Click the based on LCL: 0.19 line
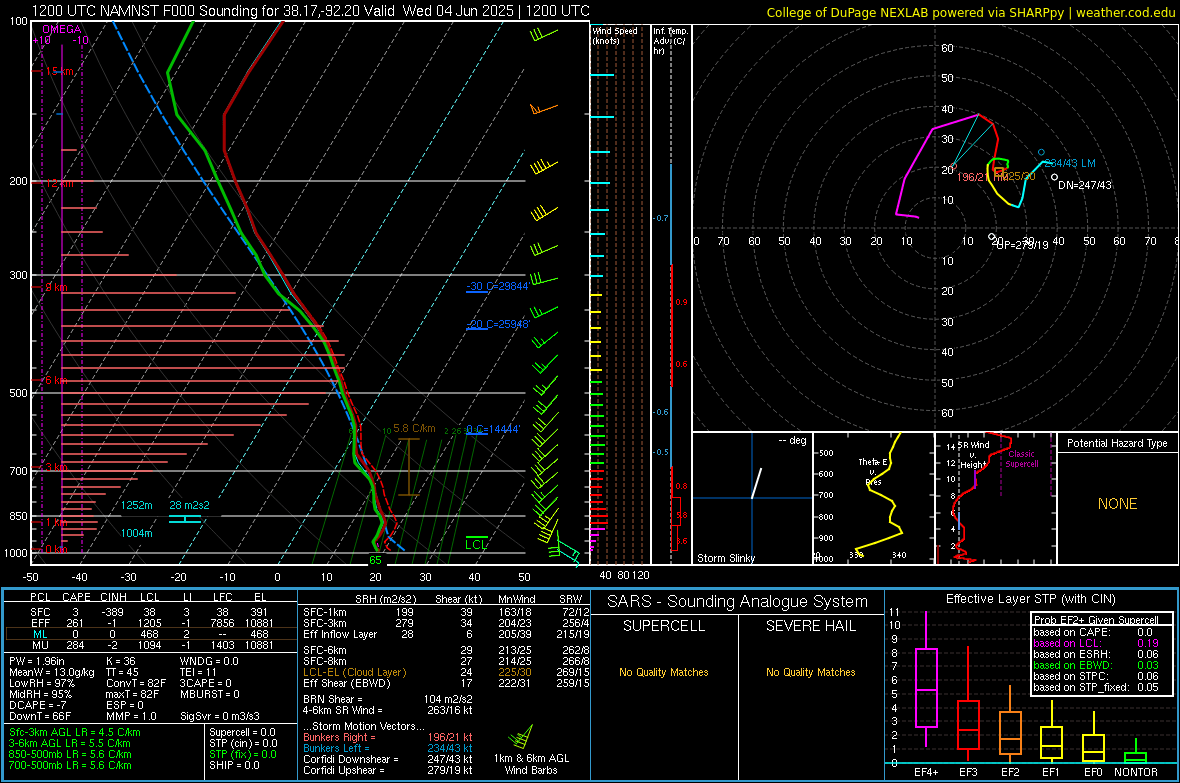Viewport: 1180px width, 783px height. (1096, 643)
